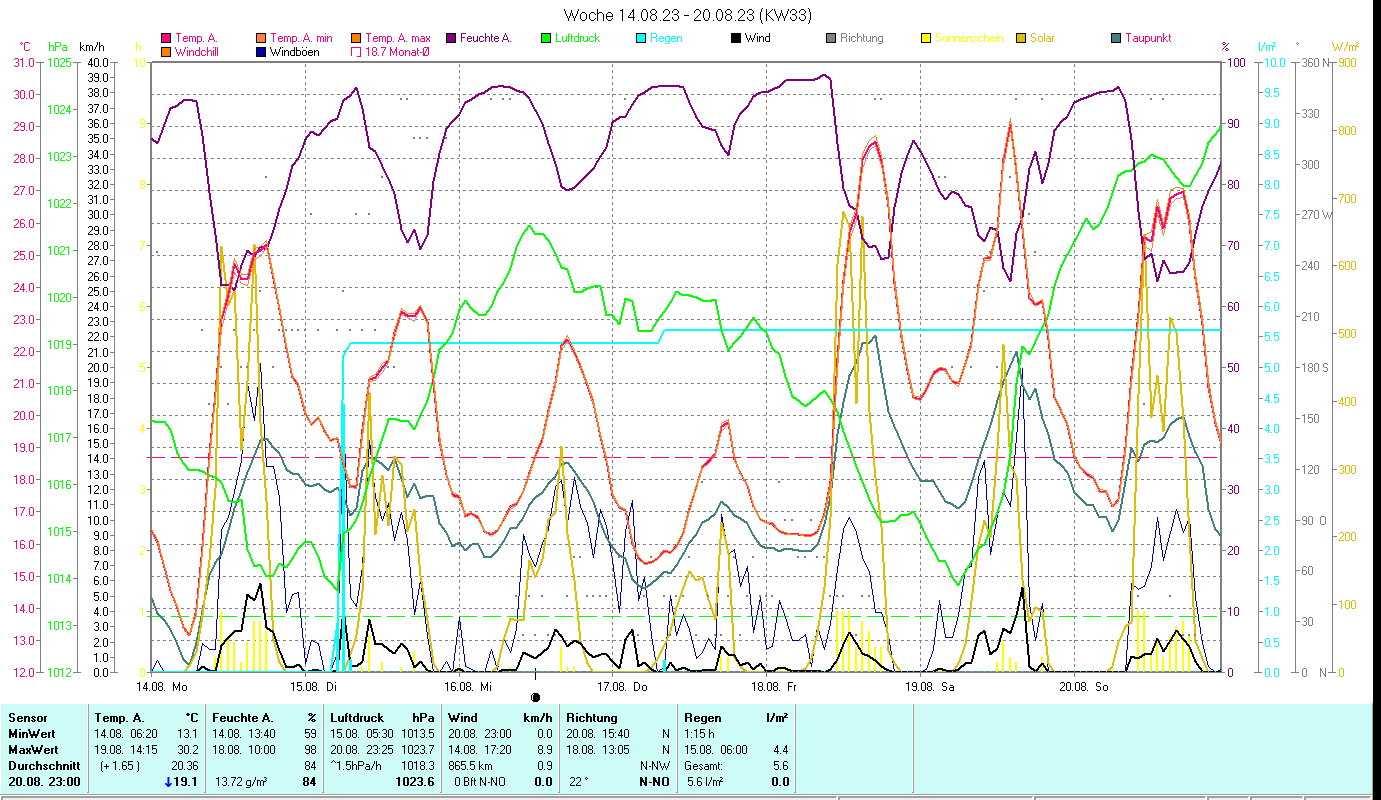Click the 0 Bft N-NO wind strength text

479,782
